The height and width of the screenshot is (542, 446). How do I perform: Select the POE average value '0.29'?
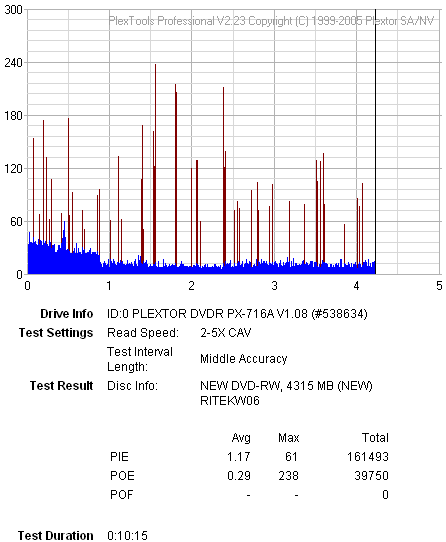(x=239, y=476)
